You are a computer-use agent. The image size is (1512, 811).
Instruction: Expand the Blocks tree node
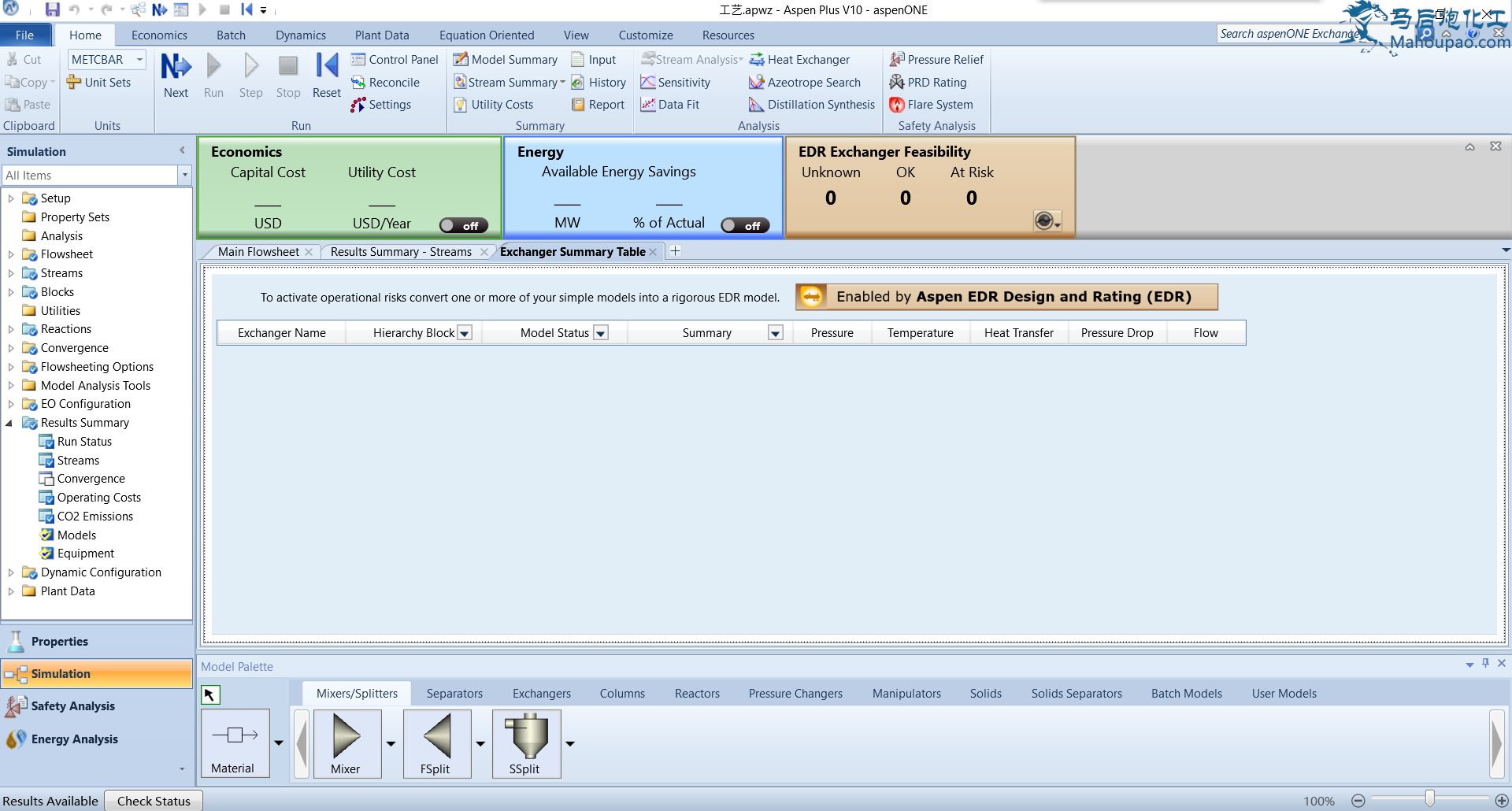(x=11, y=292)
